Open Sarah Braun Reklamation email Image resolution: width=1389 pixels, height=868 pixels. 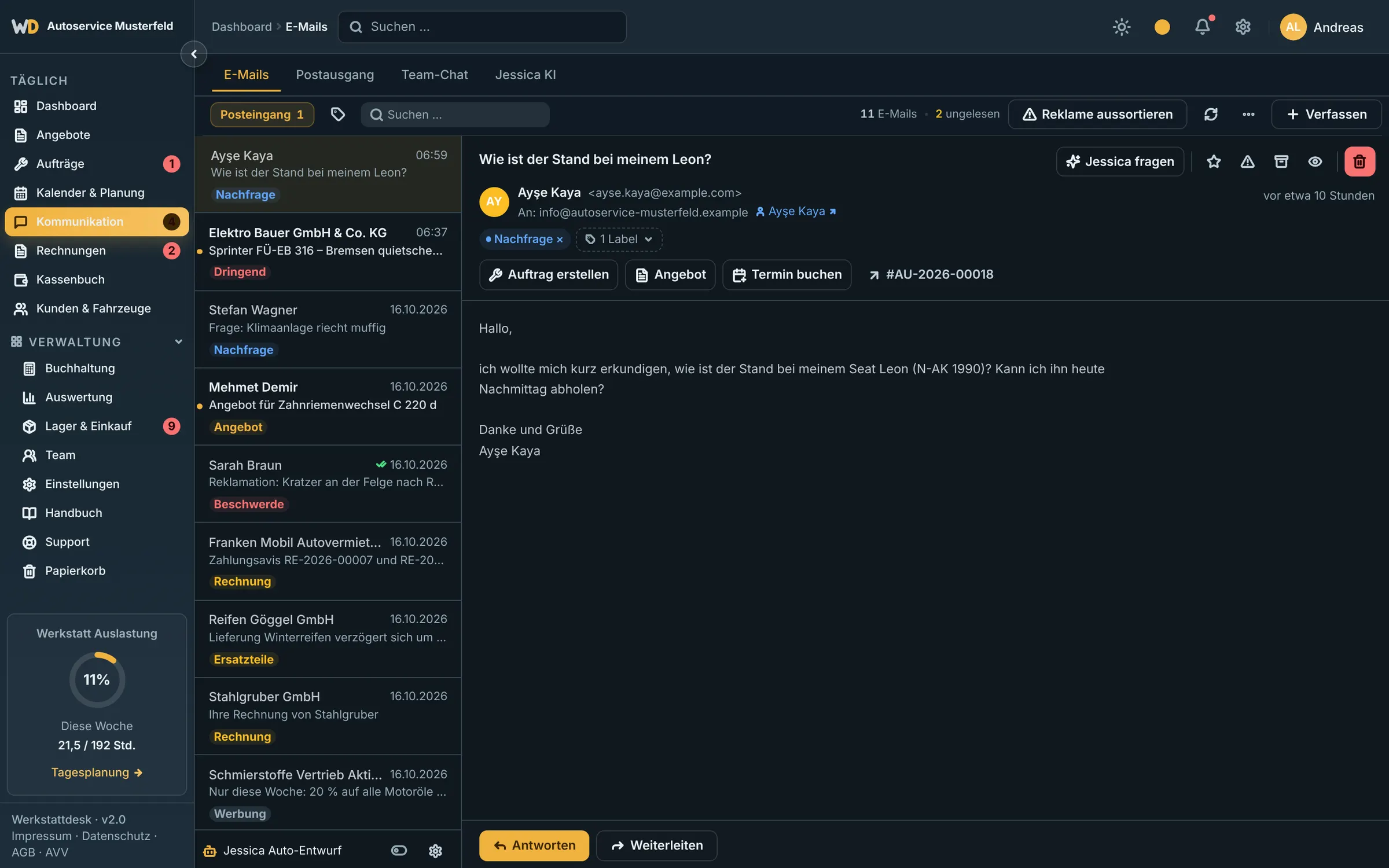pyautogui.click(x=328, y=484)
